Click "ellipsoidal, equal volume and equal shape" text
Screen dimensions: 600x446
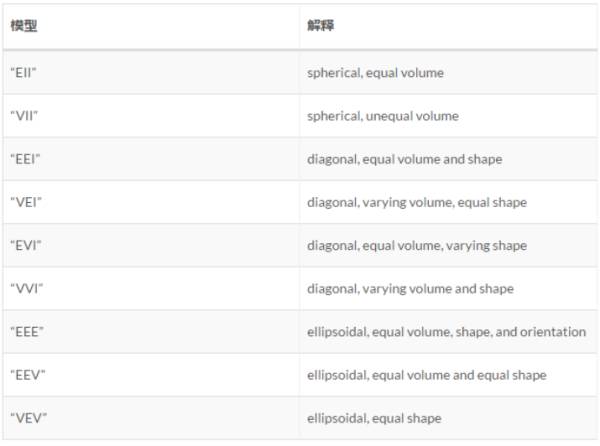[x=426, y=375]
